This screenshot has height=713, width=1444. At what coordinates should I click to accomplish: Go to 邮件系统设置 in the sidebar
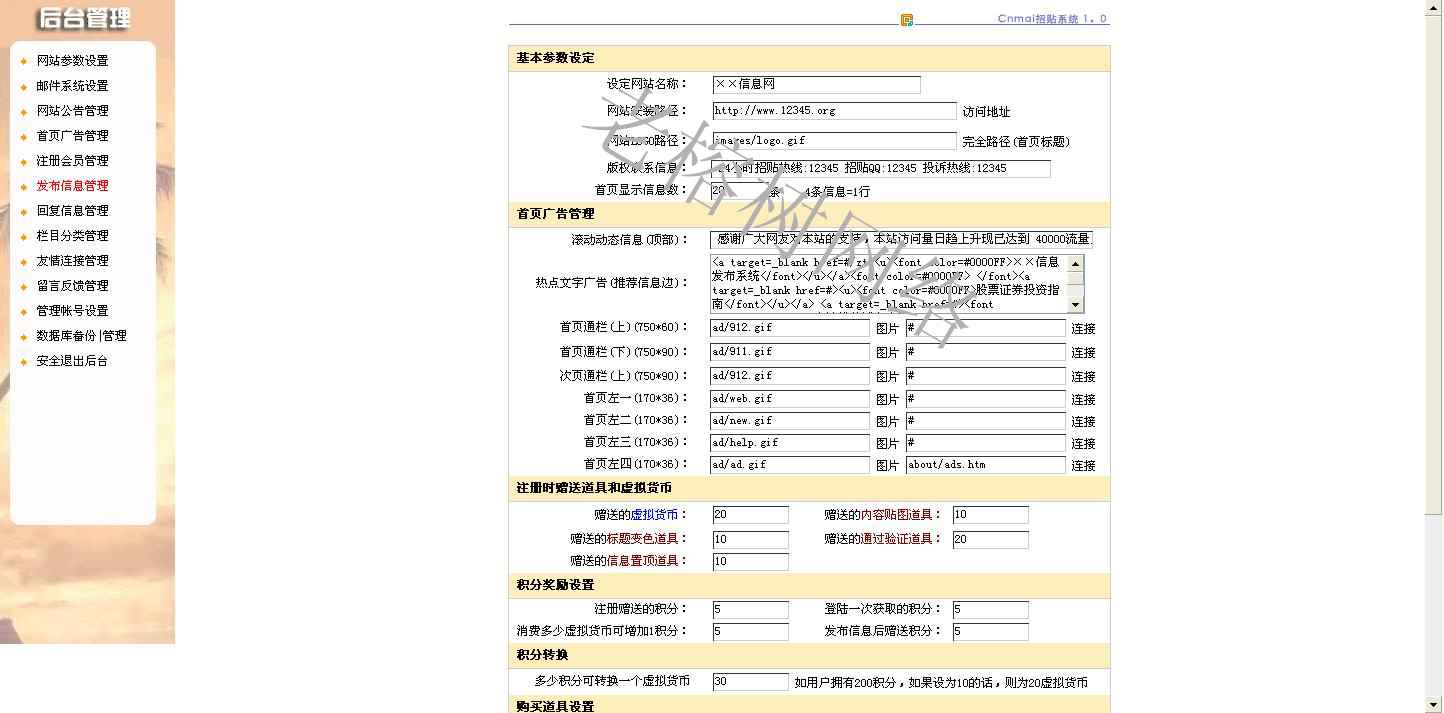72,86
